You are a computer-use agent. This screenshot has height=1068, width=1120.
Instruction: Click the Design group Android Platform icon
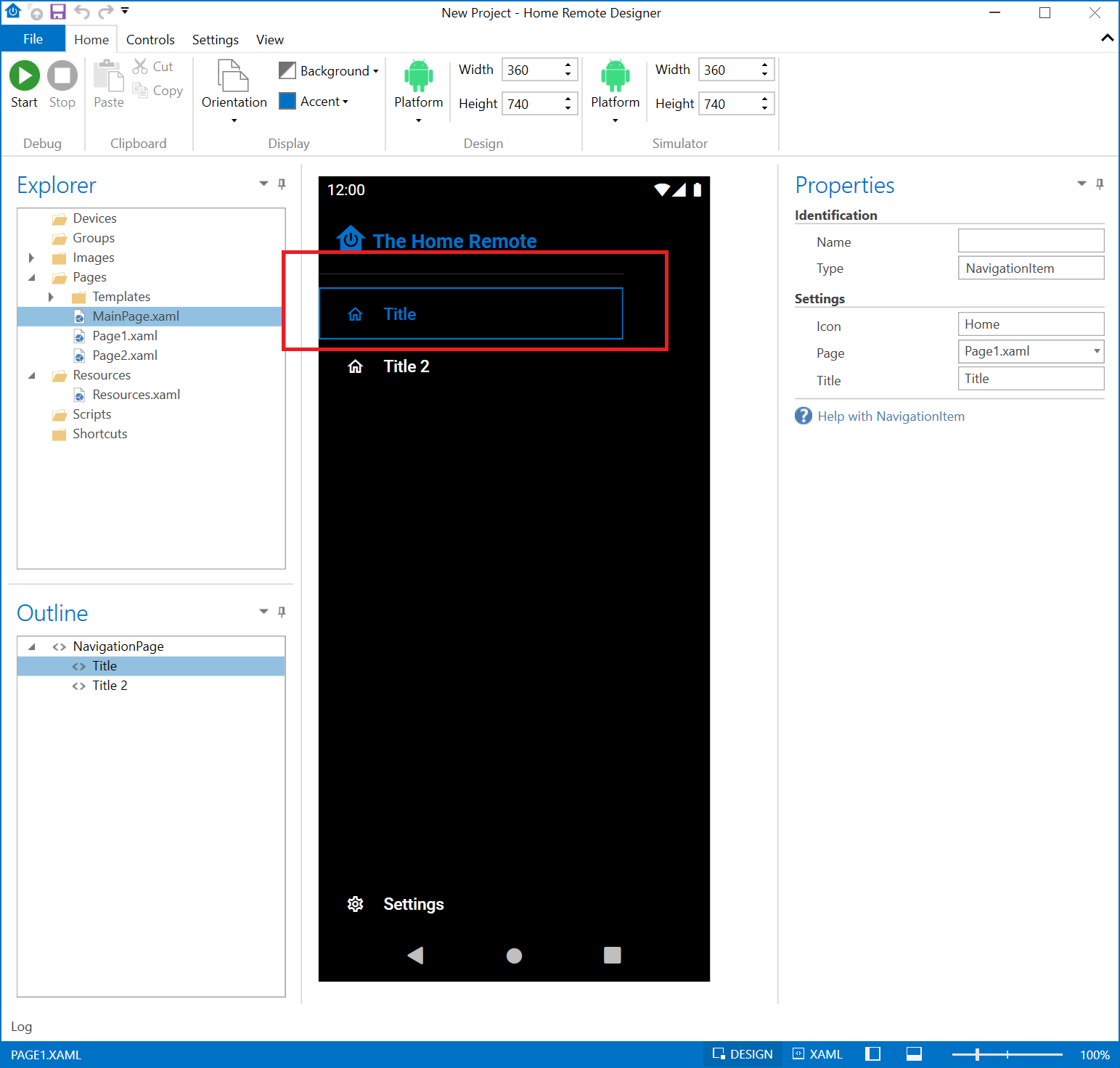(x=419, y=75)
